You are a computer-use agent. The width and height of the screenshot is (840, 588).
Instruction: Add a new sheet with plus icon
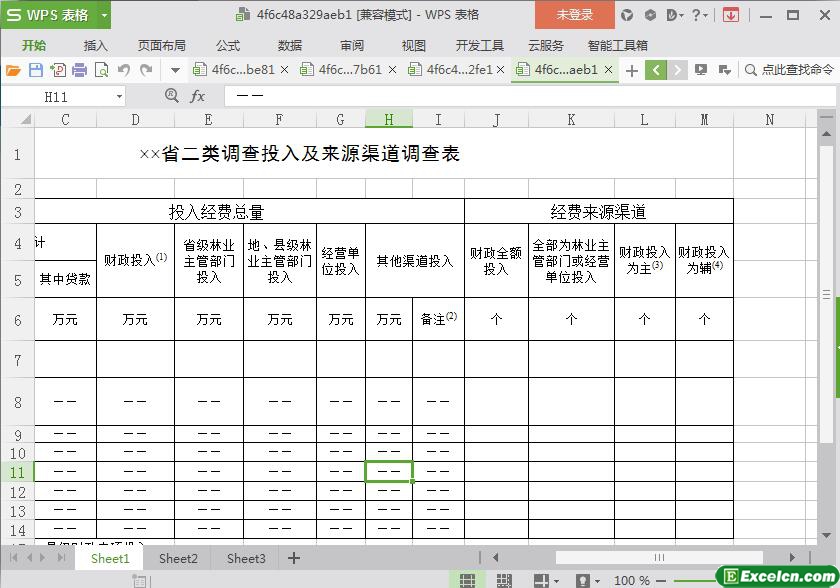(293, 558)
